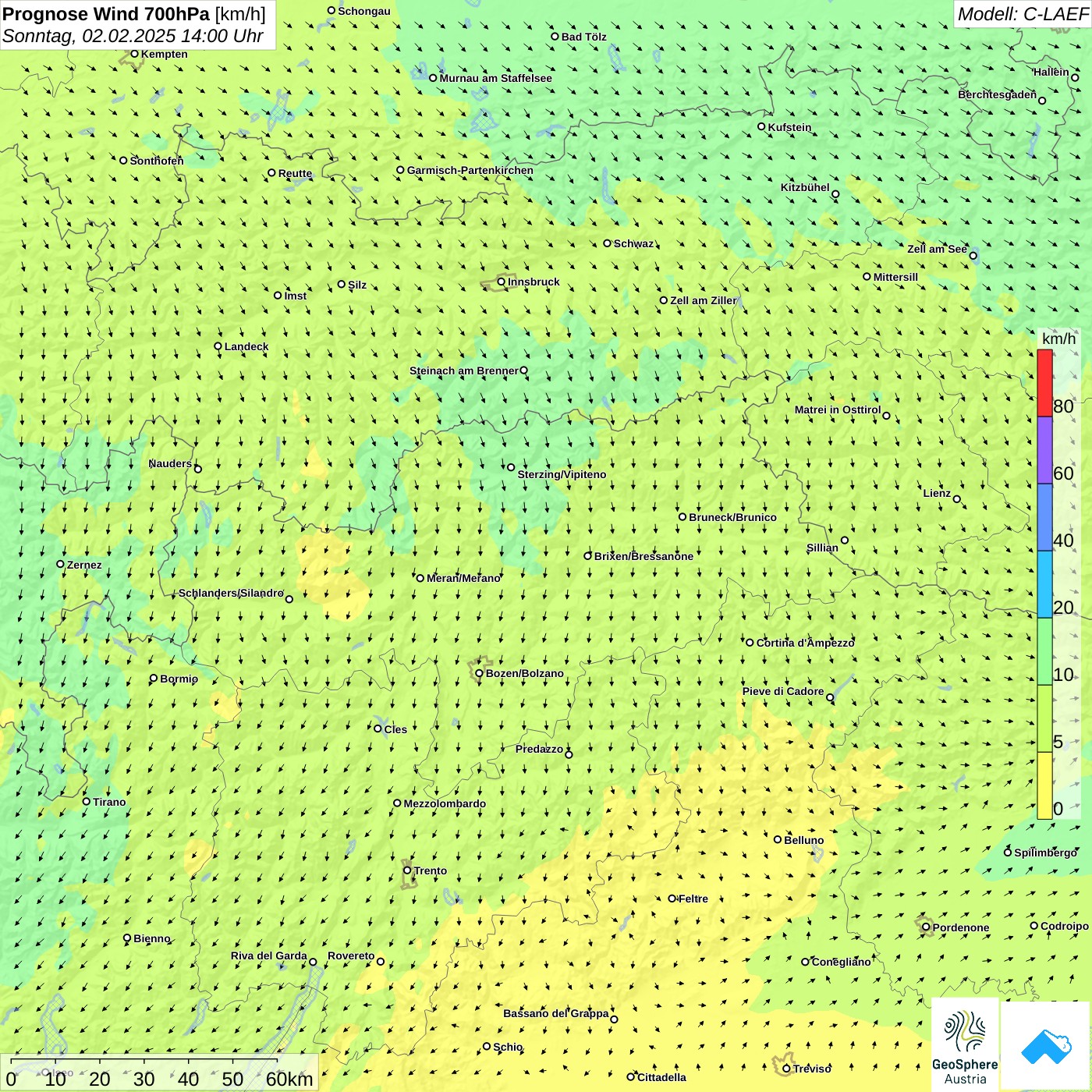The width and height of the screenshot is (1092, 1092).
Task: Click the 'km/h' legend unit label
Action: click(x=1058, y=339)
